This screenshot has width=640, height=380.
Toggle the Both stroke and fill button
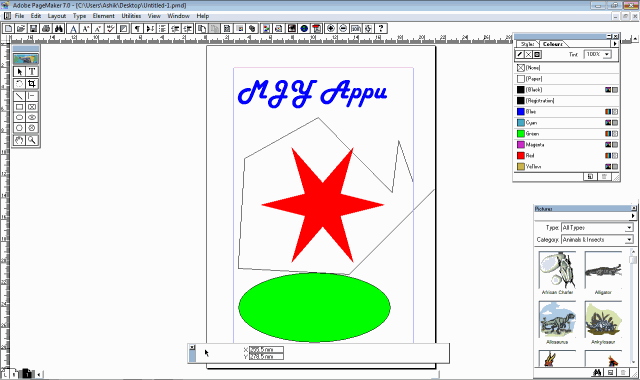[x=537, y=54]
